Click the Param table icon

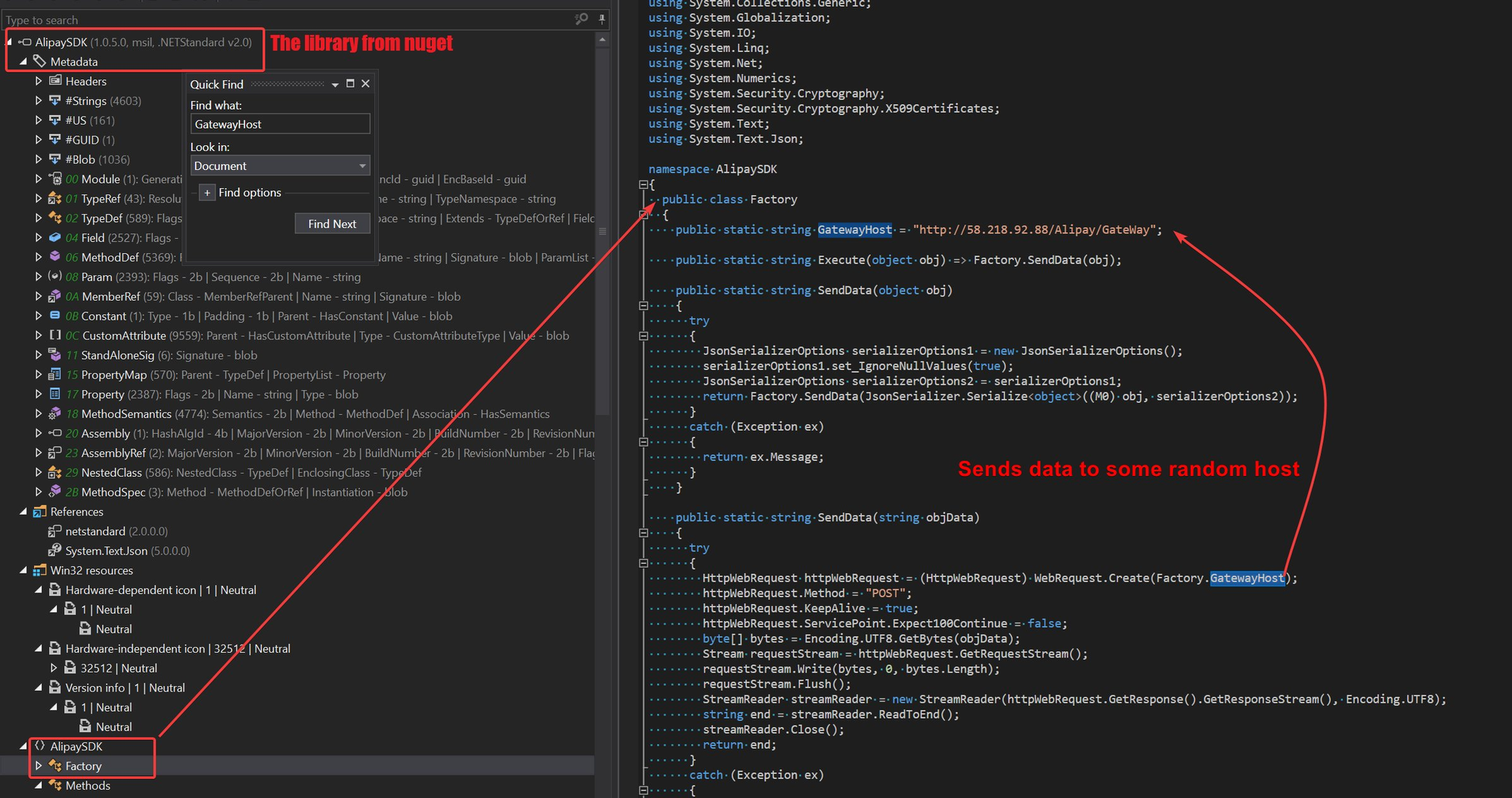[x=55, y=277]
